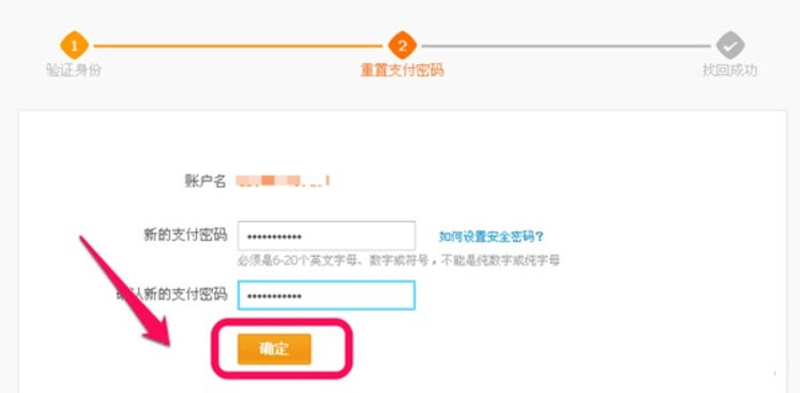Click the password requirements hint text
This screenshot has width=800, height=393.
point(399,261)
